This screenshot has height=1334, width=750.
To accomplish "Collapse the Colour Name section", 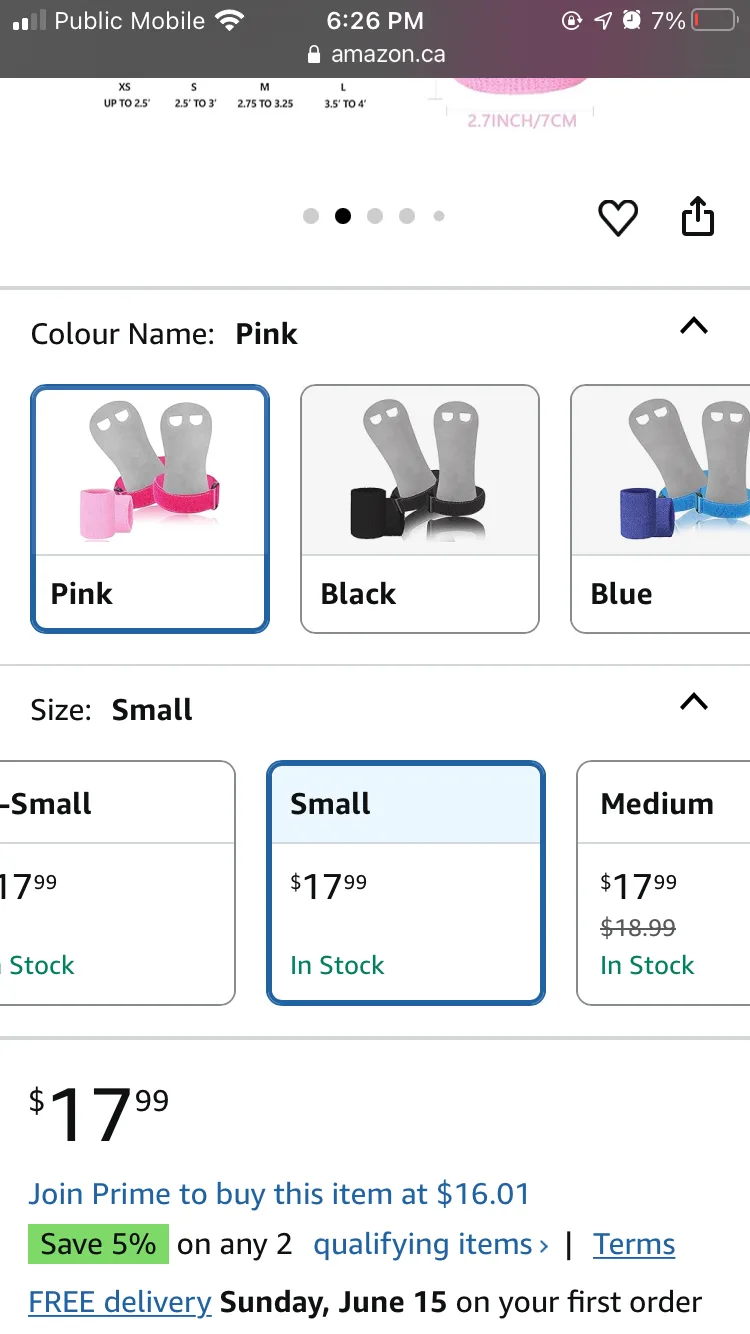I will [x=694, y=325].
